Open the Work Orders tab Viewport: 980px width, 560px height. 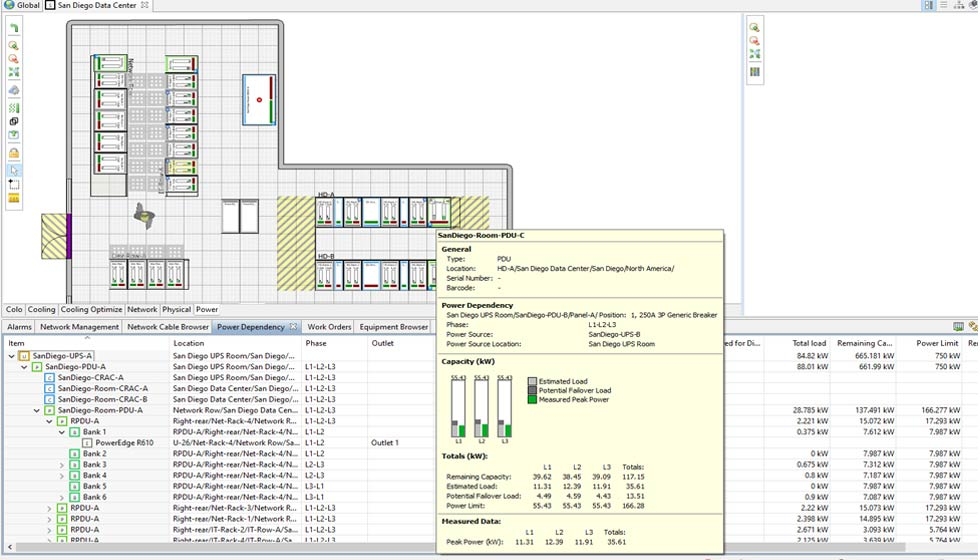[x=329, y=327]
